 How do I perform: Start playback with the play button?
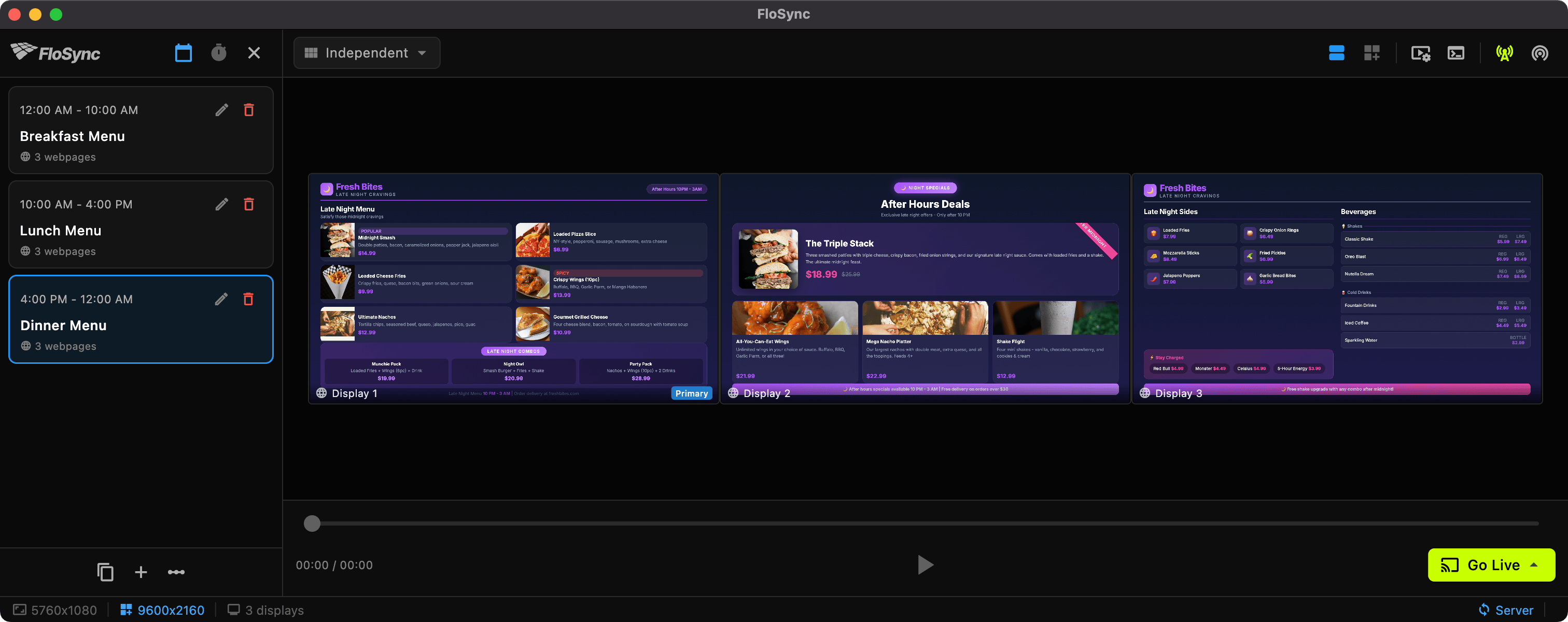(925, 564)
